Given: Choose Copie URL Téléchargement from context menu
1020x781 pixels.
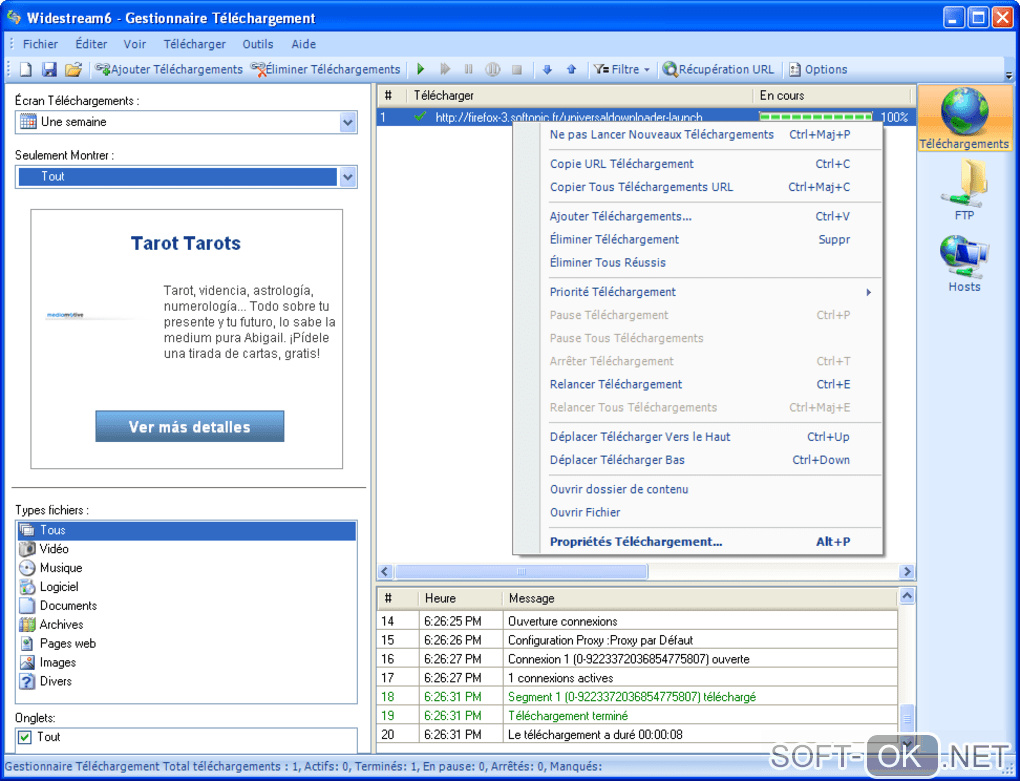Looking at the screenshot, I should click(x=697, y=164).
